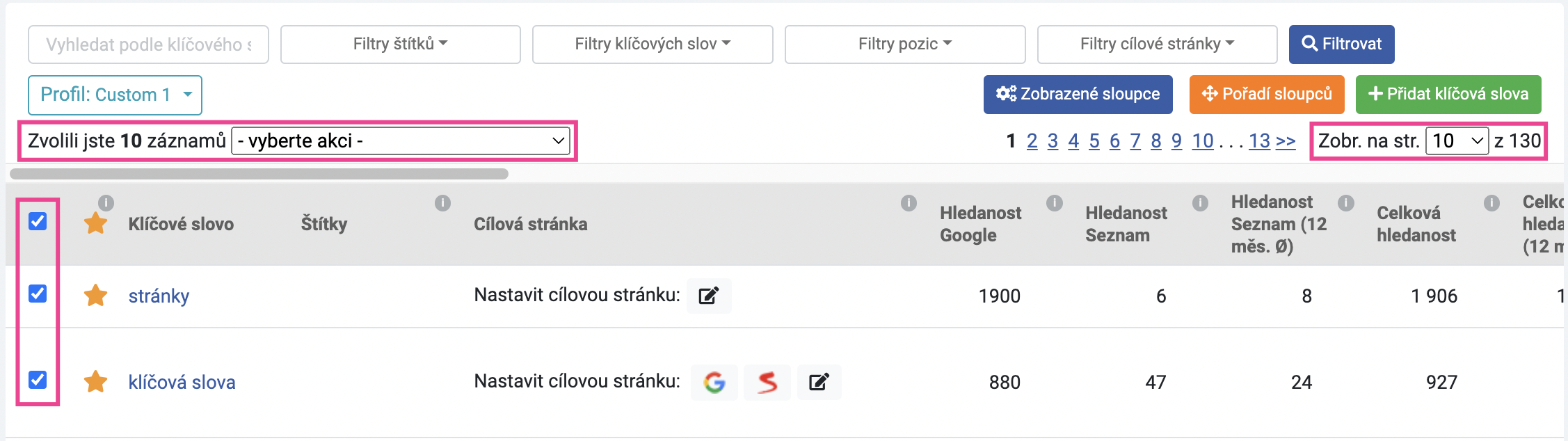Click the horizontal scrollbar above the table
The width and height of the screenshot is (1568, 441).
pos(259,174)
